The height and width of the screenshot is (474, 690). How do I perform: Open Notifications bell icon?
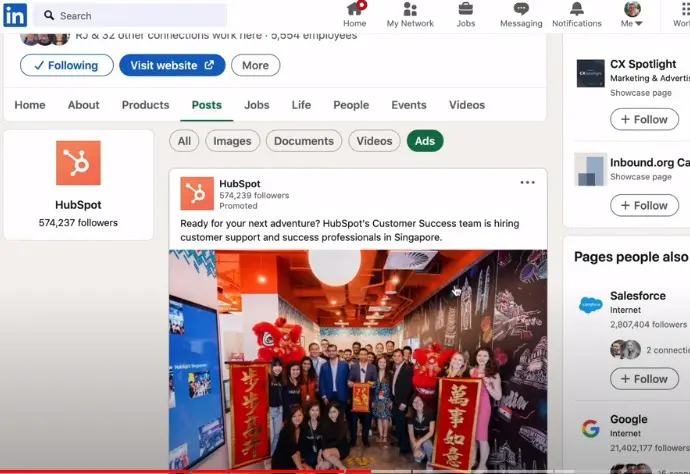click(576, 15)
